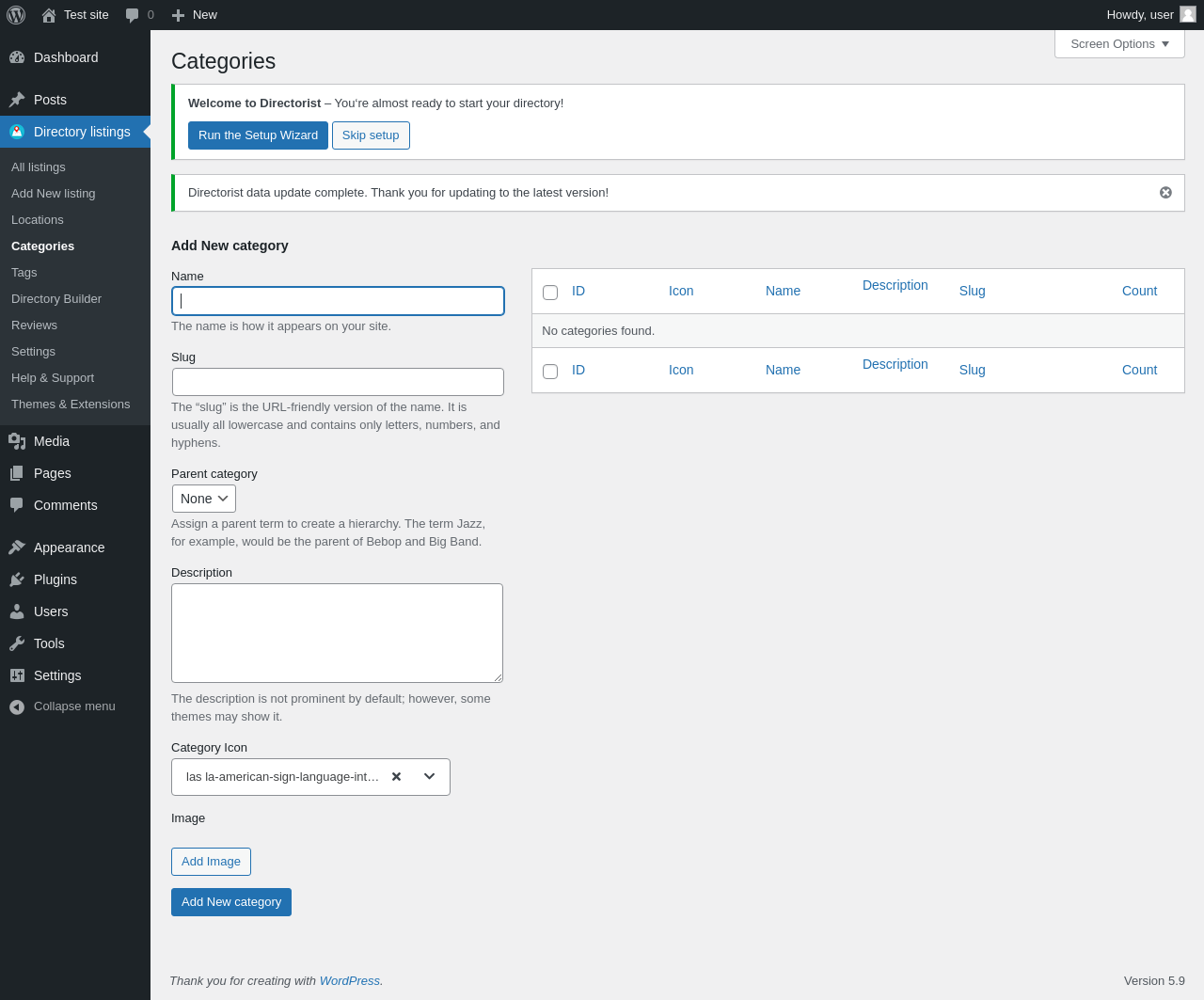This screenshot has width=1204, height=1000.
Task: Open Tags submenu item
Action: [24, 273]
